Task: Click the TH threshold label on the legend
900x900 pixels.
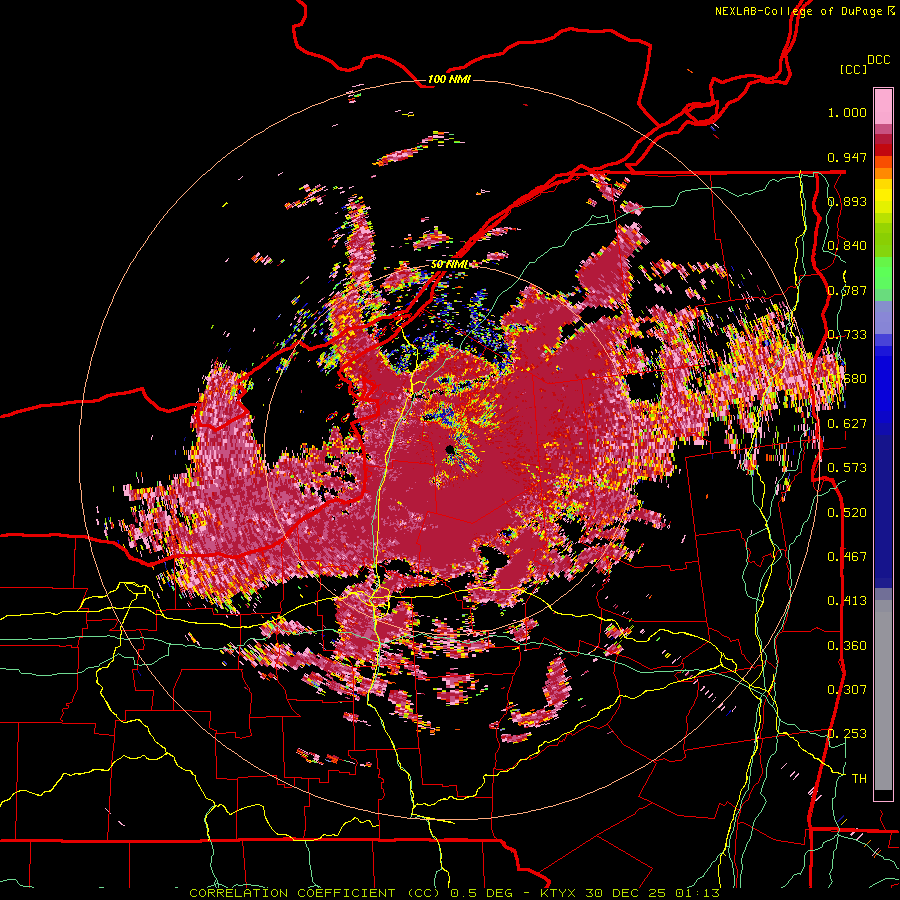Action: (x=859, y=779)
